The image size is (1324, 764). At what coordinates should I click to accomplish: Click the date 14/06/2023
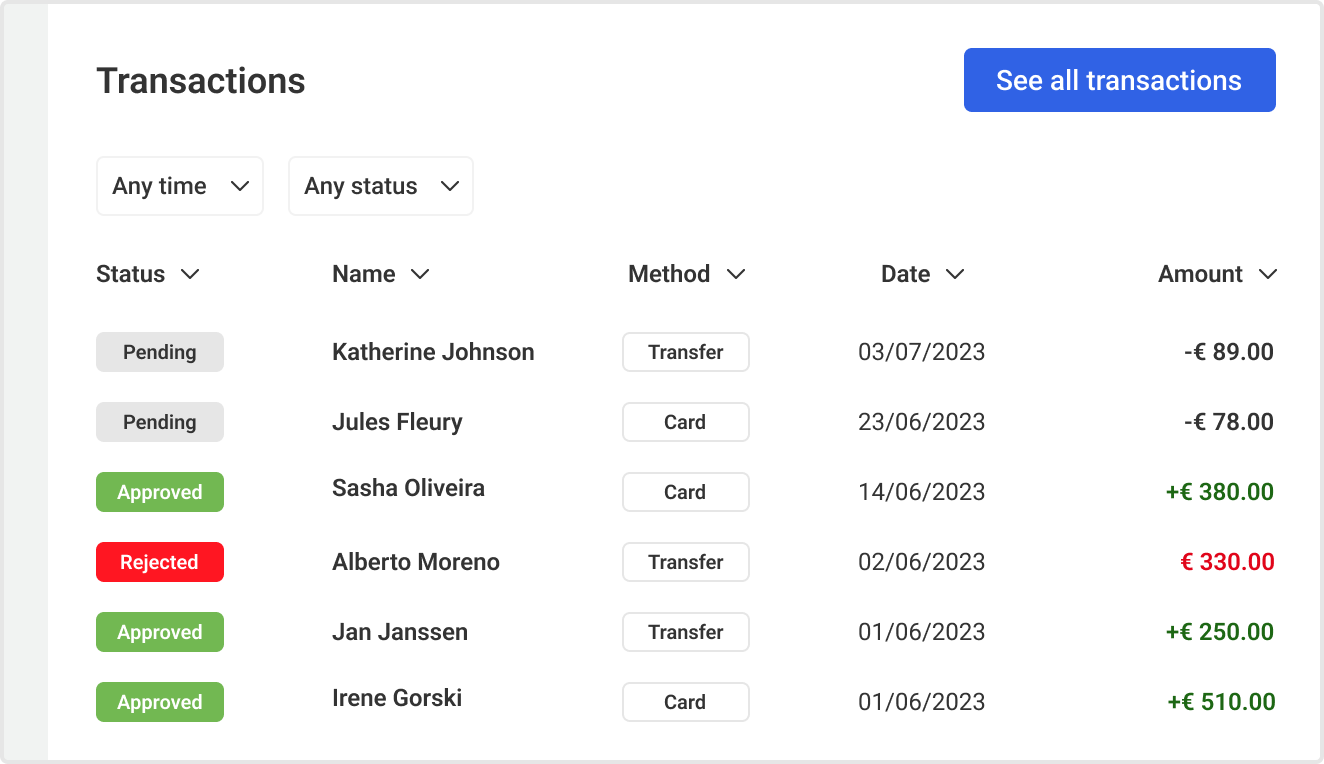[921, 492]
